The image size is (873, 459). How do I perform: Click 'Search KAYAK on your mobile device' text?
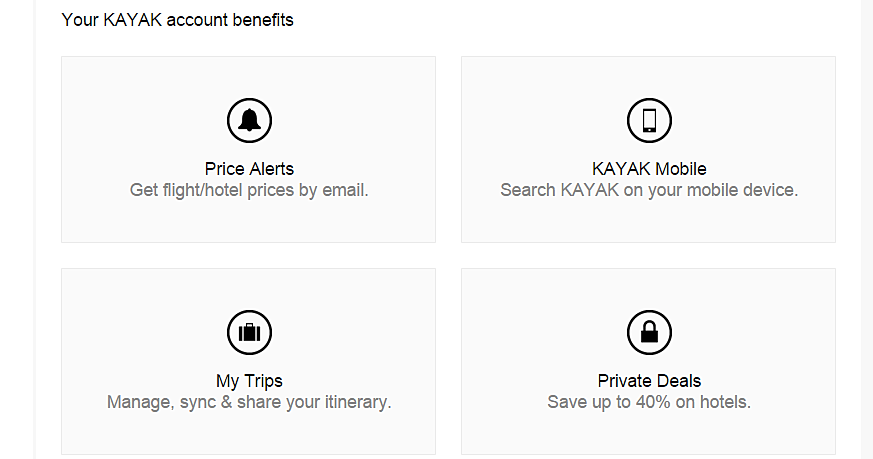(649, 190)
